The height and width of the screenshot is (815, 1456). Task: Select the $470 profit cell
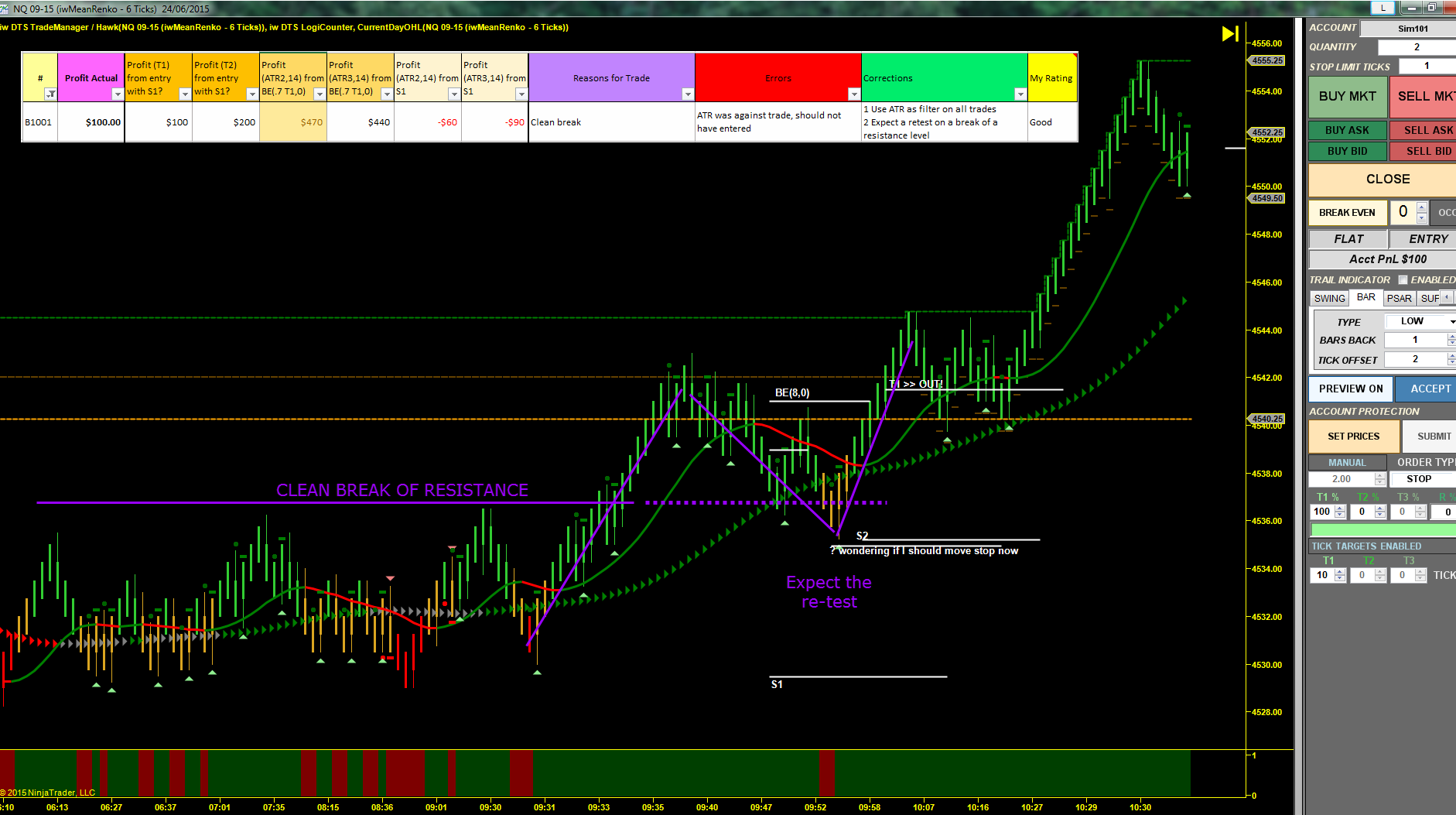click(x=293, y=122)
